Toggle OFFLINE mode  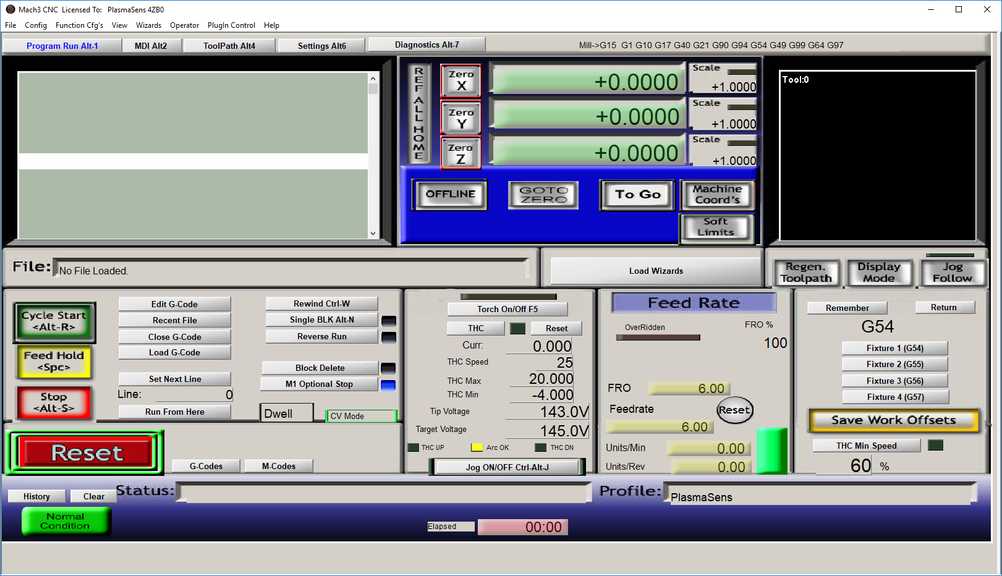(449, 194)
